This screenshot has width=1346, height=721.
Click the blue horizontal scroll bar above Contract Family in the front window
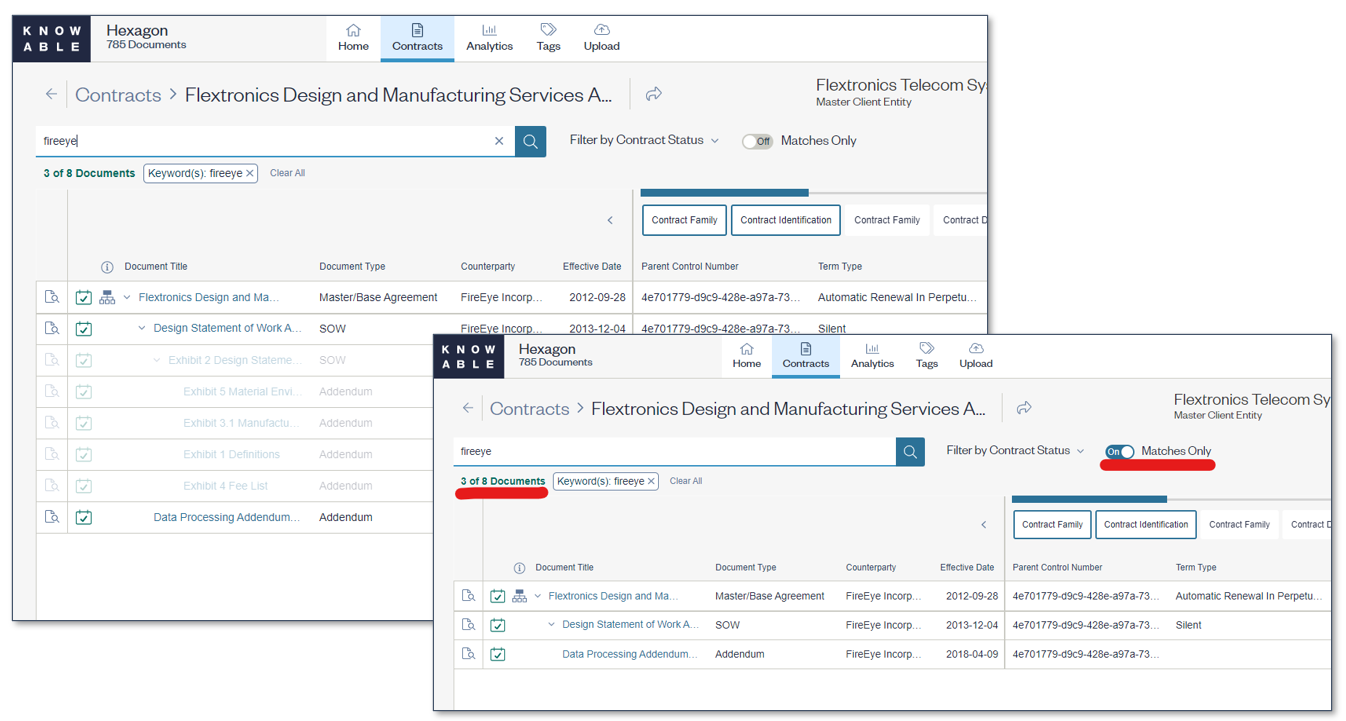1089,499
